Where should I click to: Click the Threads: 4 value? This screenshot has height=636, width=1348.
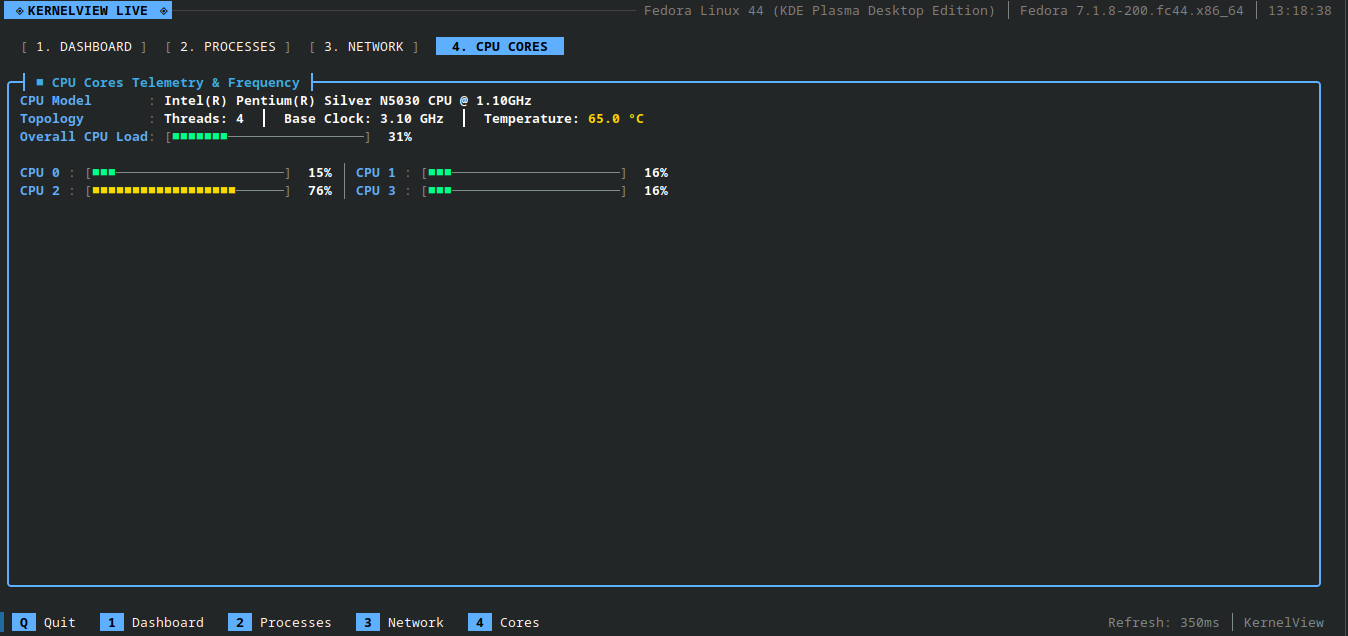pos(204,119)
